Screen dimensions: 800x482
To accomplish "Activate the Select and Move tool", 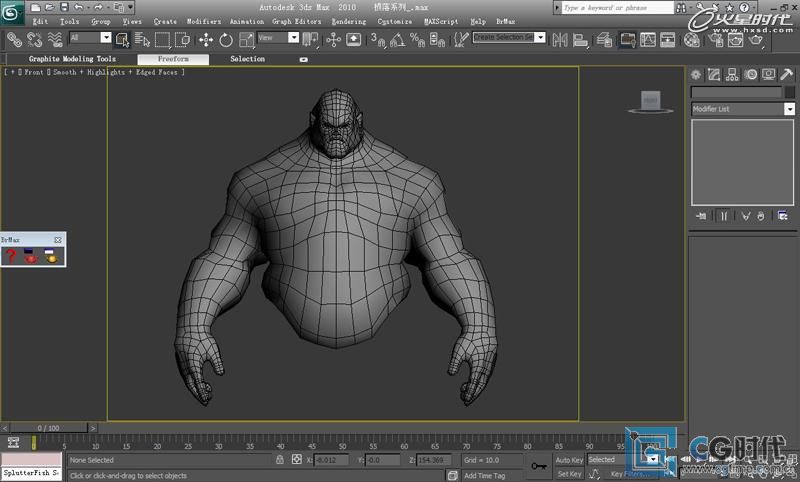I will (x=206, y=39).
